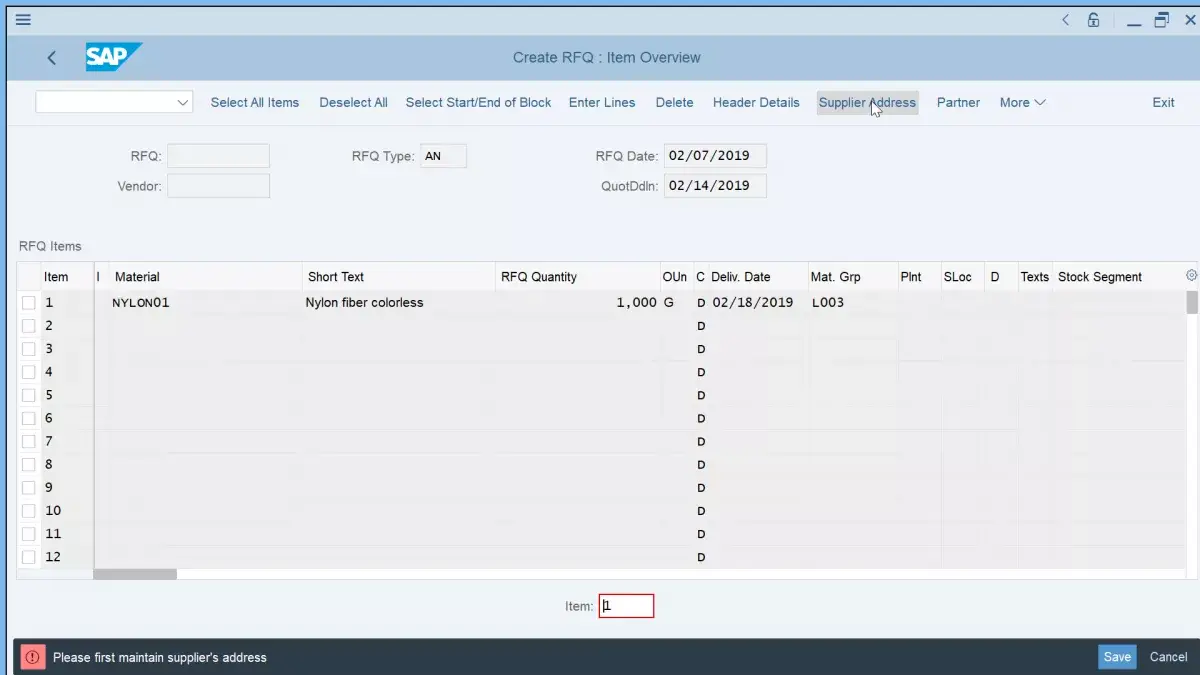
Task: Click the red error icon in status bar
Action: (33, 657)
